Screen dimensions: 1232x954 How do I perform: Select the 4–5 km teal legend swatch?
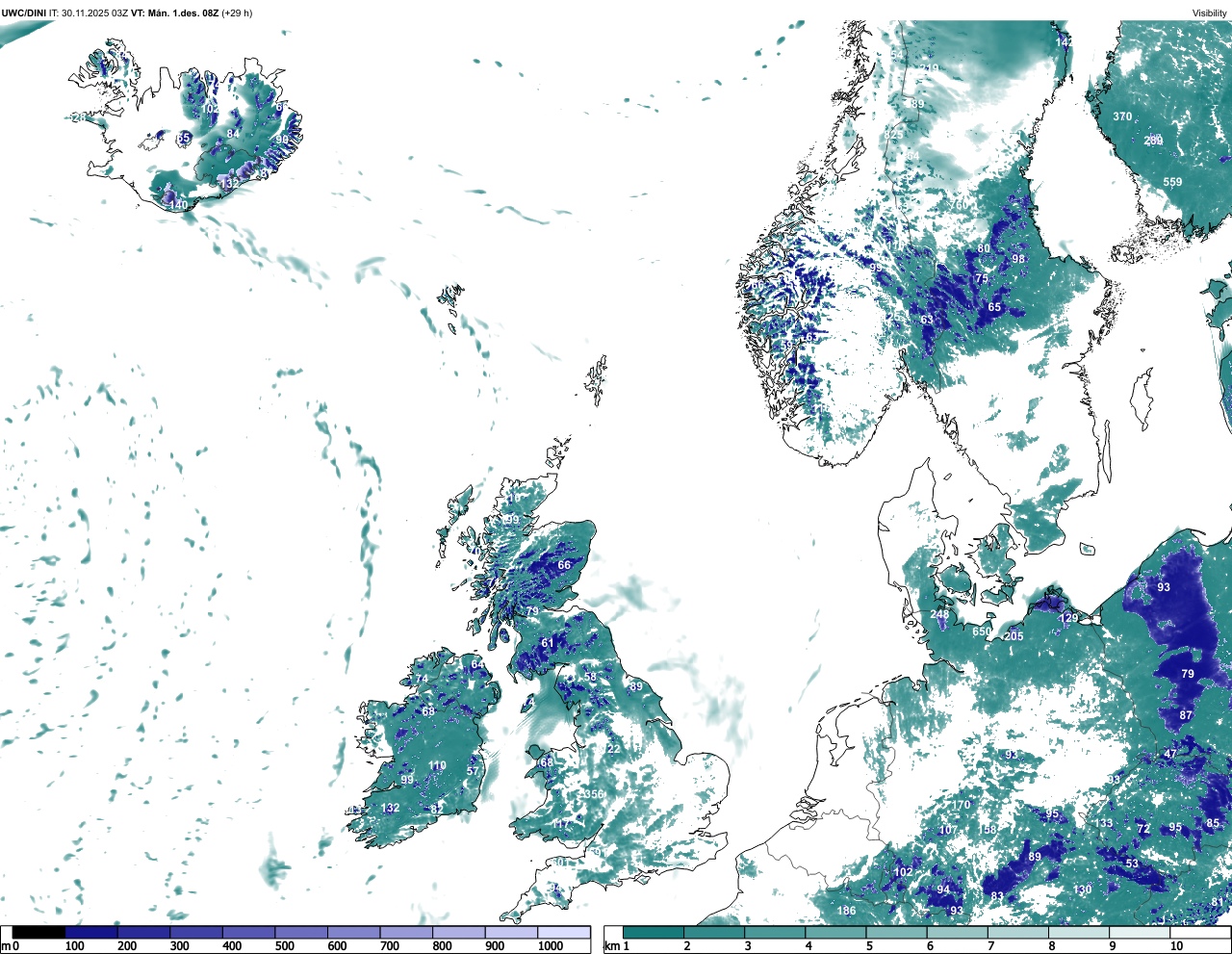[x=836, y=933]
